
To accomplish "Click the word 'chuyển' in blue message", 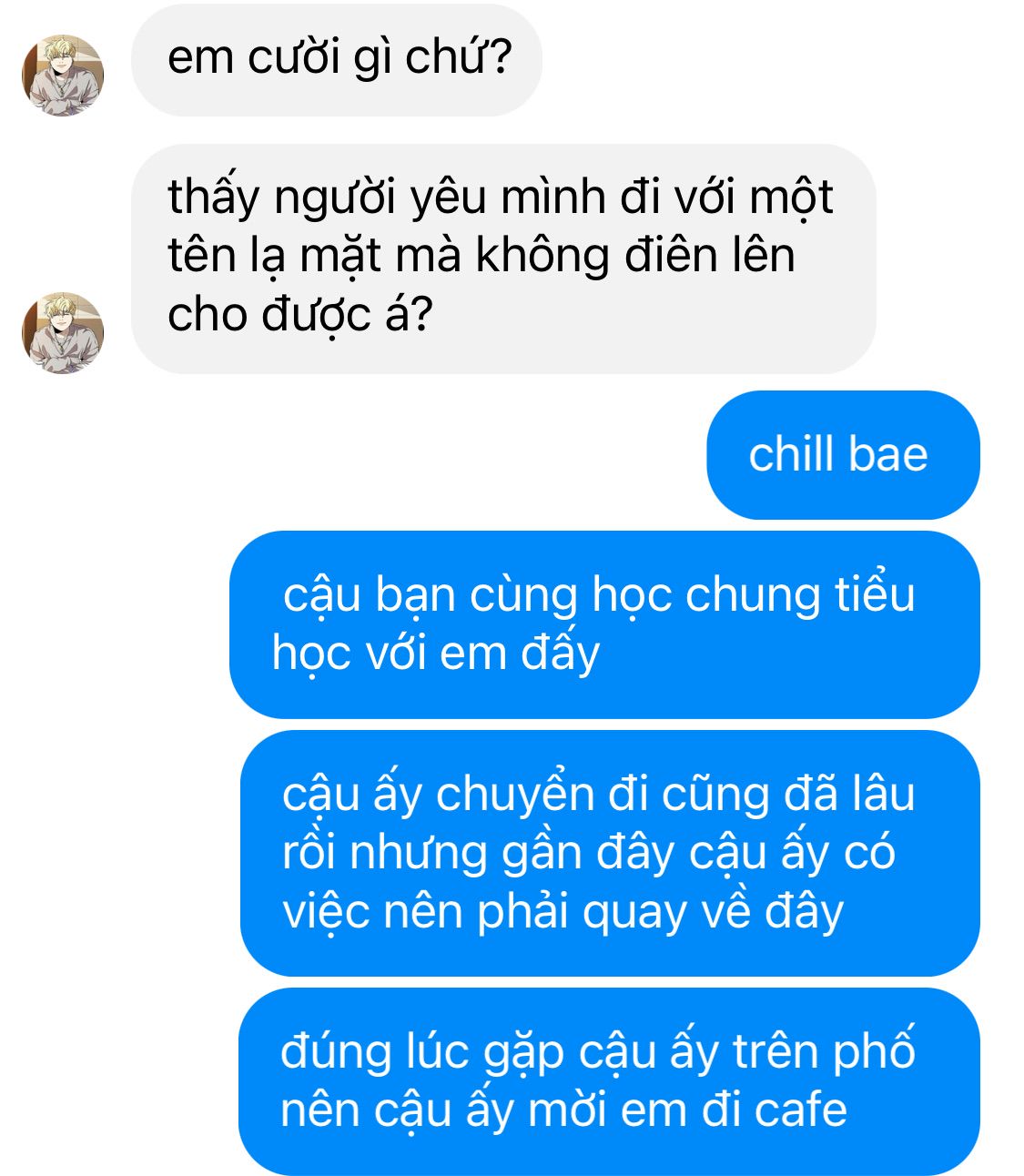I will click(515, 795).
